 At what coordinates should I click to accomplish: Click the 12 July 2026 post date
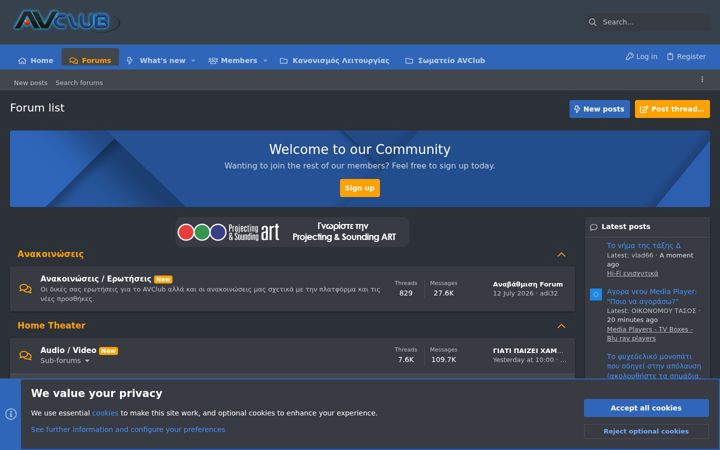(513, 293)
